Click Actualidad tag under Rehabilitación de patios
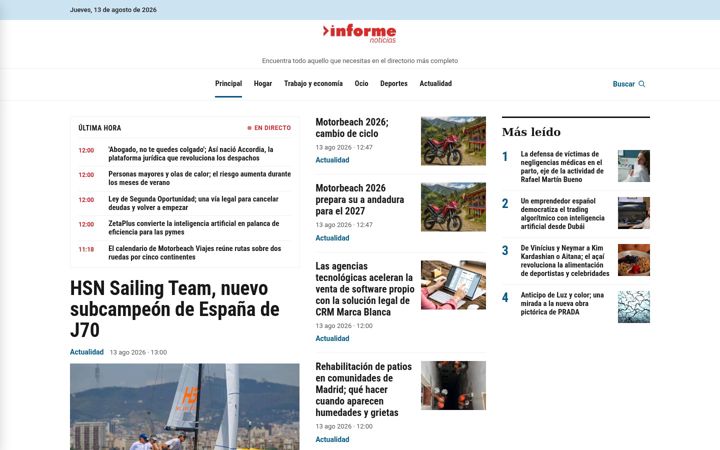The height and width of the screenshot is (450, 720). 332,439
